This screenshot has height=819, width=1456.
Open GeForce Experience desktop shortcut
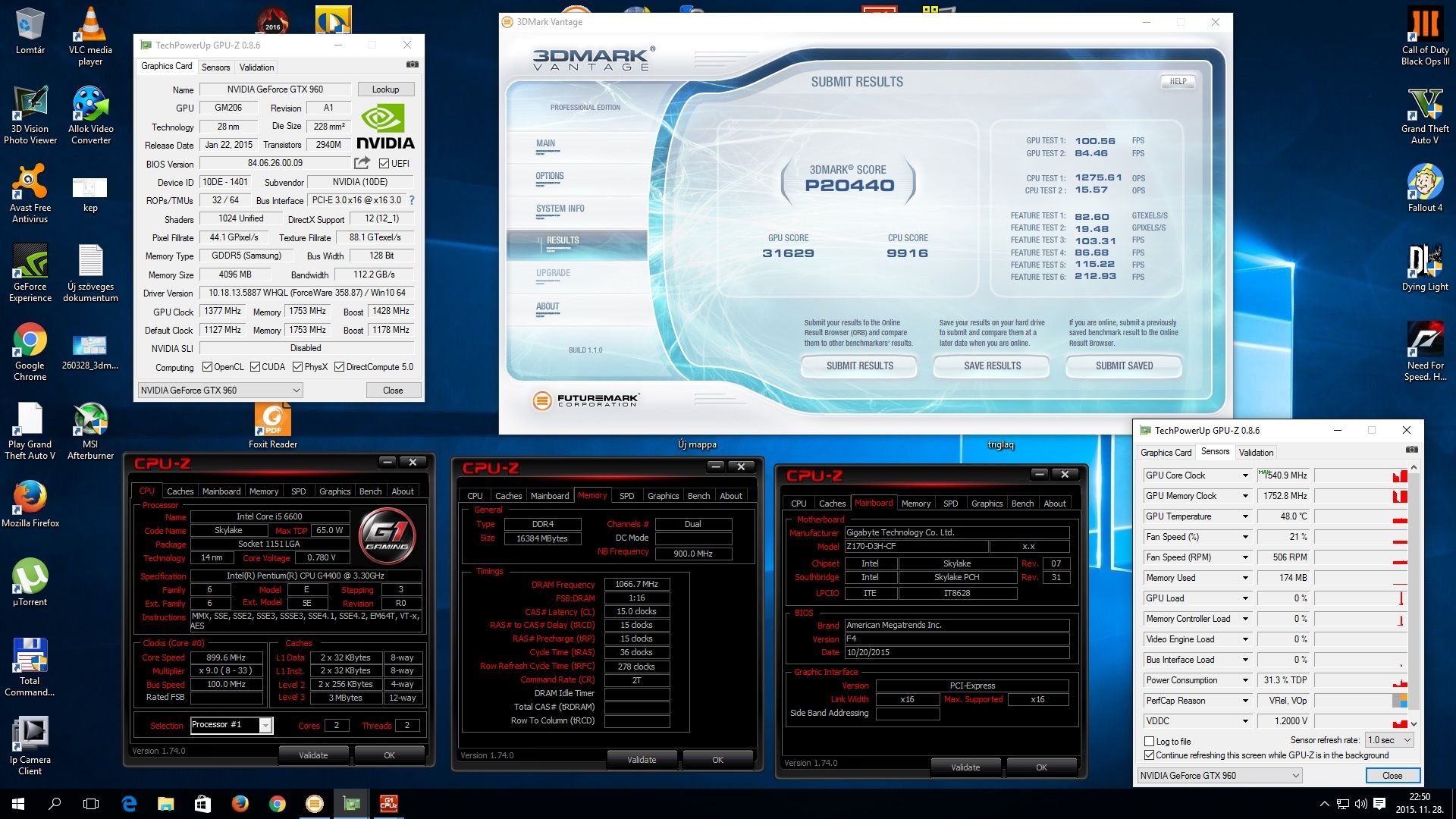[30, 273]
